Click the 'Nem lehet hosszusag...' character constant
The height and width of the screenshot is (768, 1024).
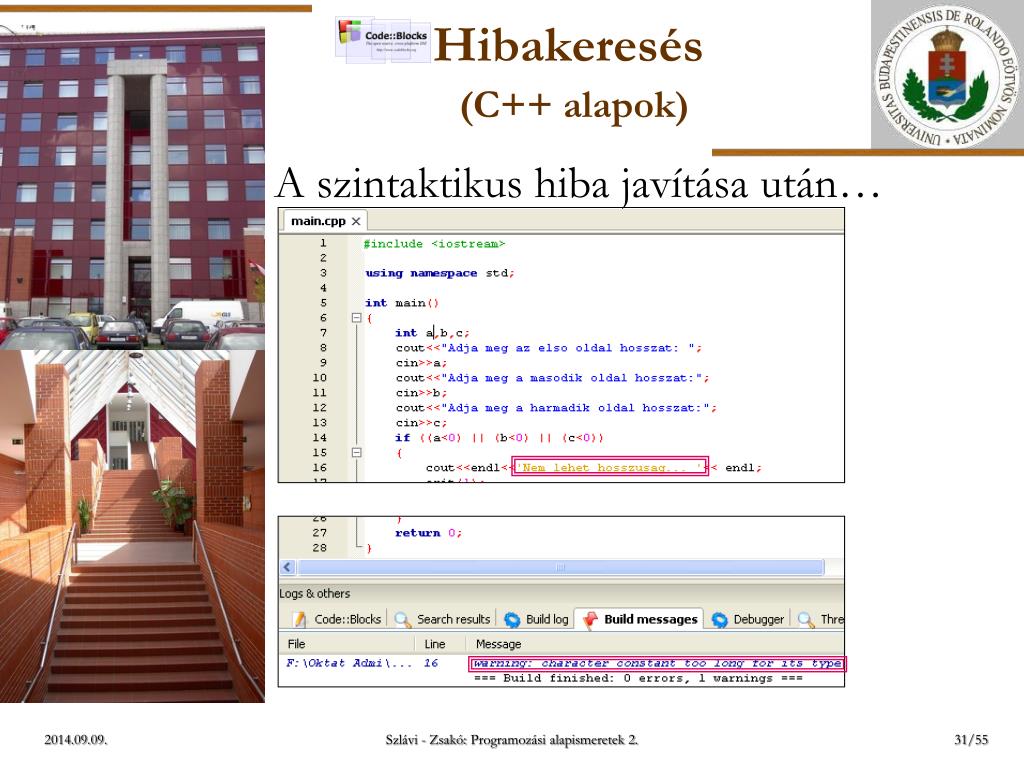click(x=610, y=468)
